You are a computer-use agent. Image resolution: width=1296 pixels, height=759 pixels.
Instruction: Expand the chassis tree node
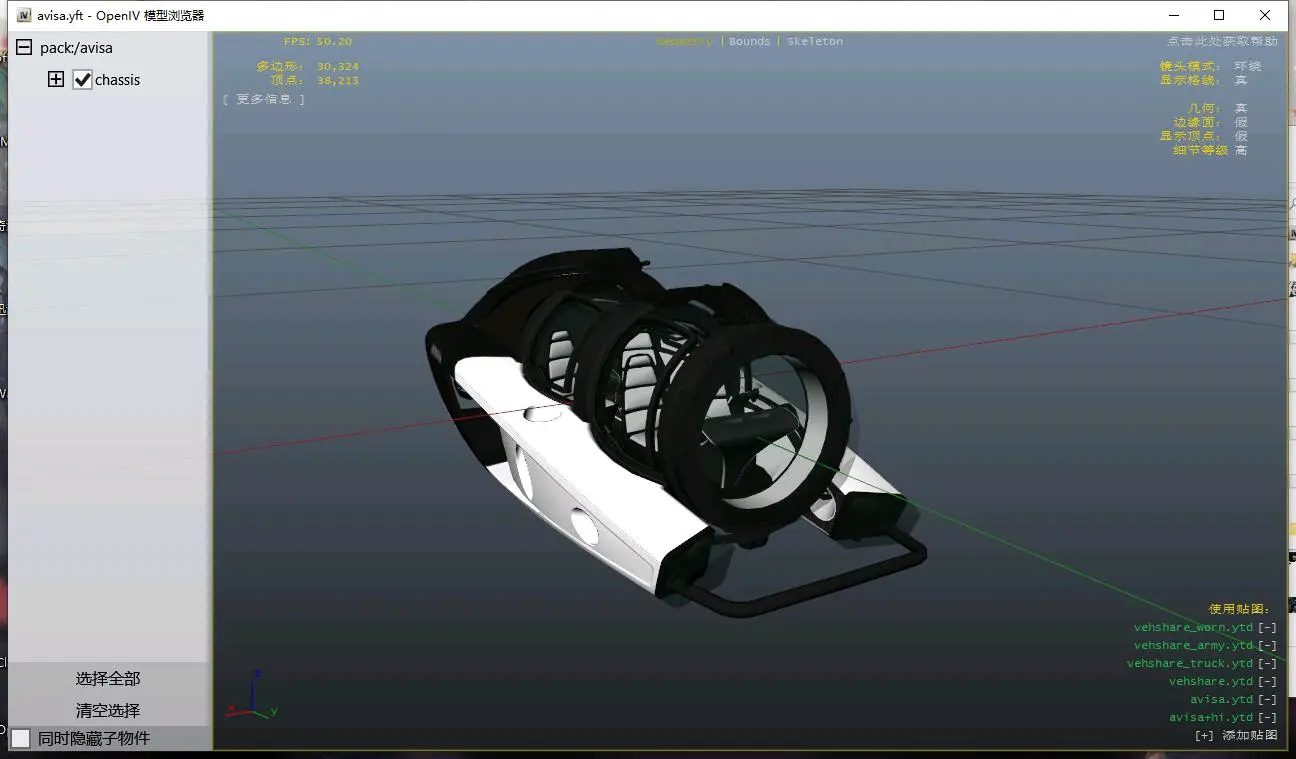tap(56, 79)
